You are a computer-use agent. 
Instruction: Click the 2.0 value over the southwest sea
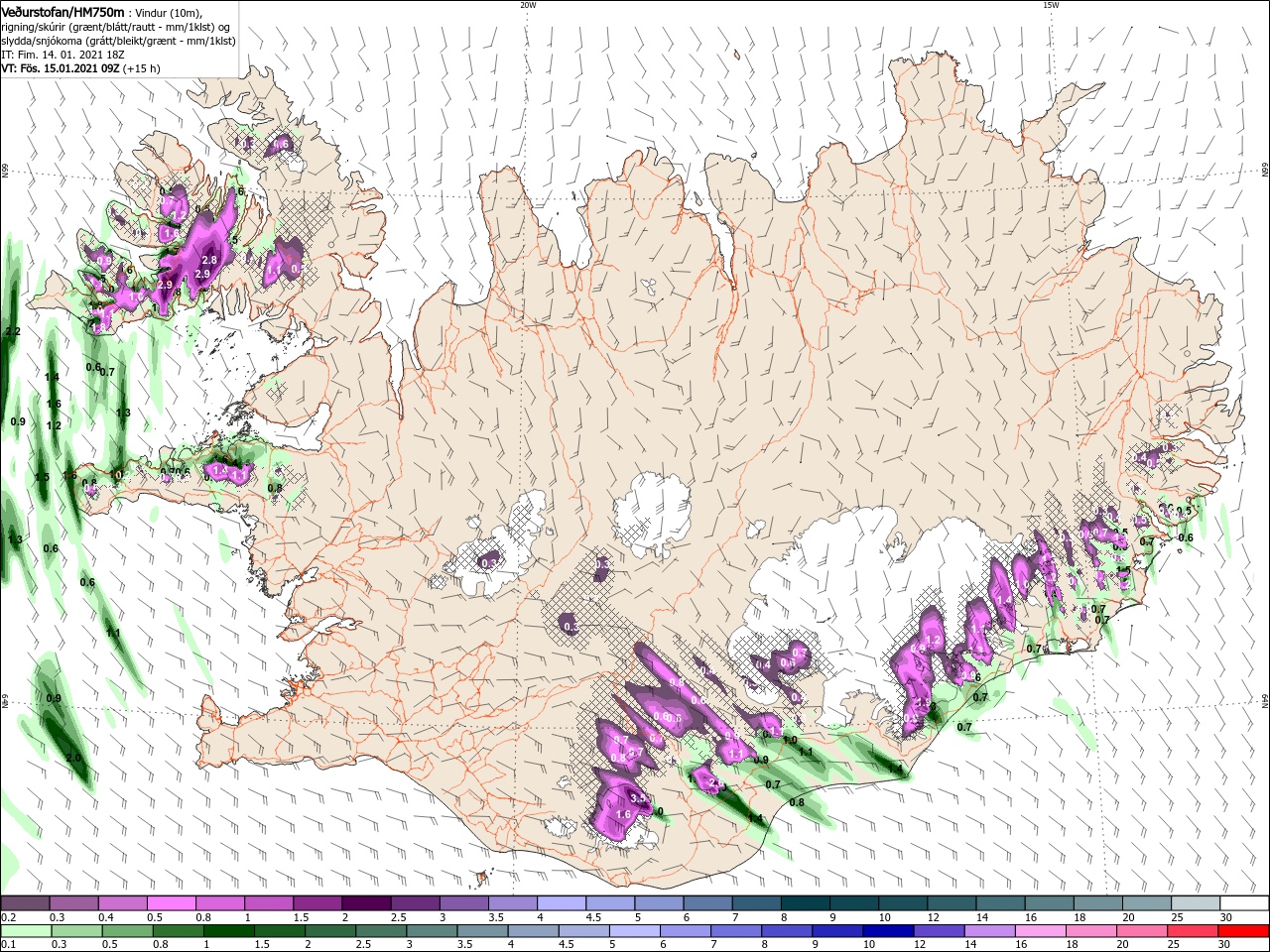coord(73,758)
